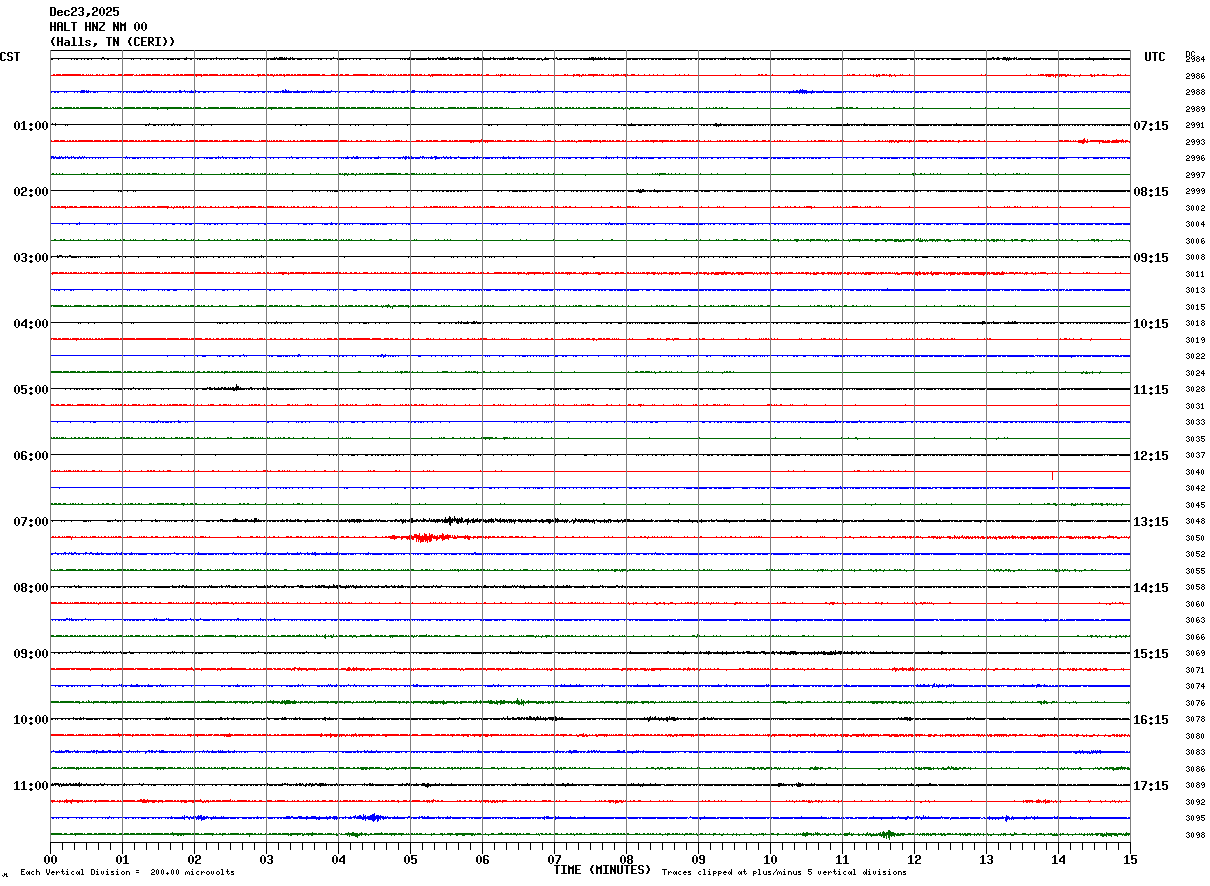Select the HALT HNZ NM 00 station label
The height and width of the screenshot is (886, 1210).
(x=98, y=27)
